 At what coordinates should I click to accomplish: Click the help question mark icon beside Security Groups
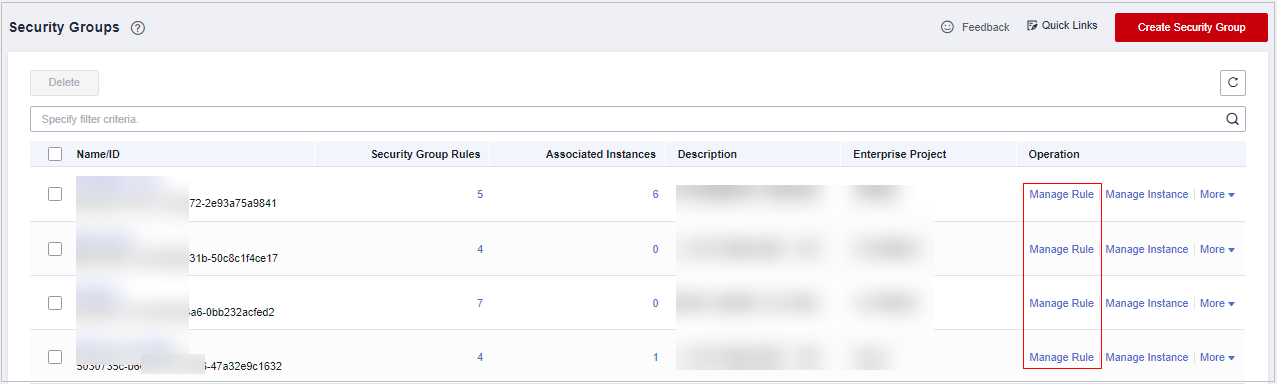click(138, 28)
